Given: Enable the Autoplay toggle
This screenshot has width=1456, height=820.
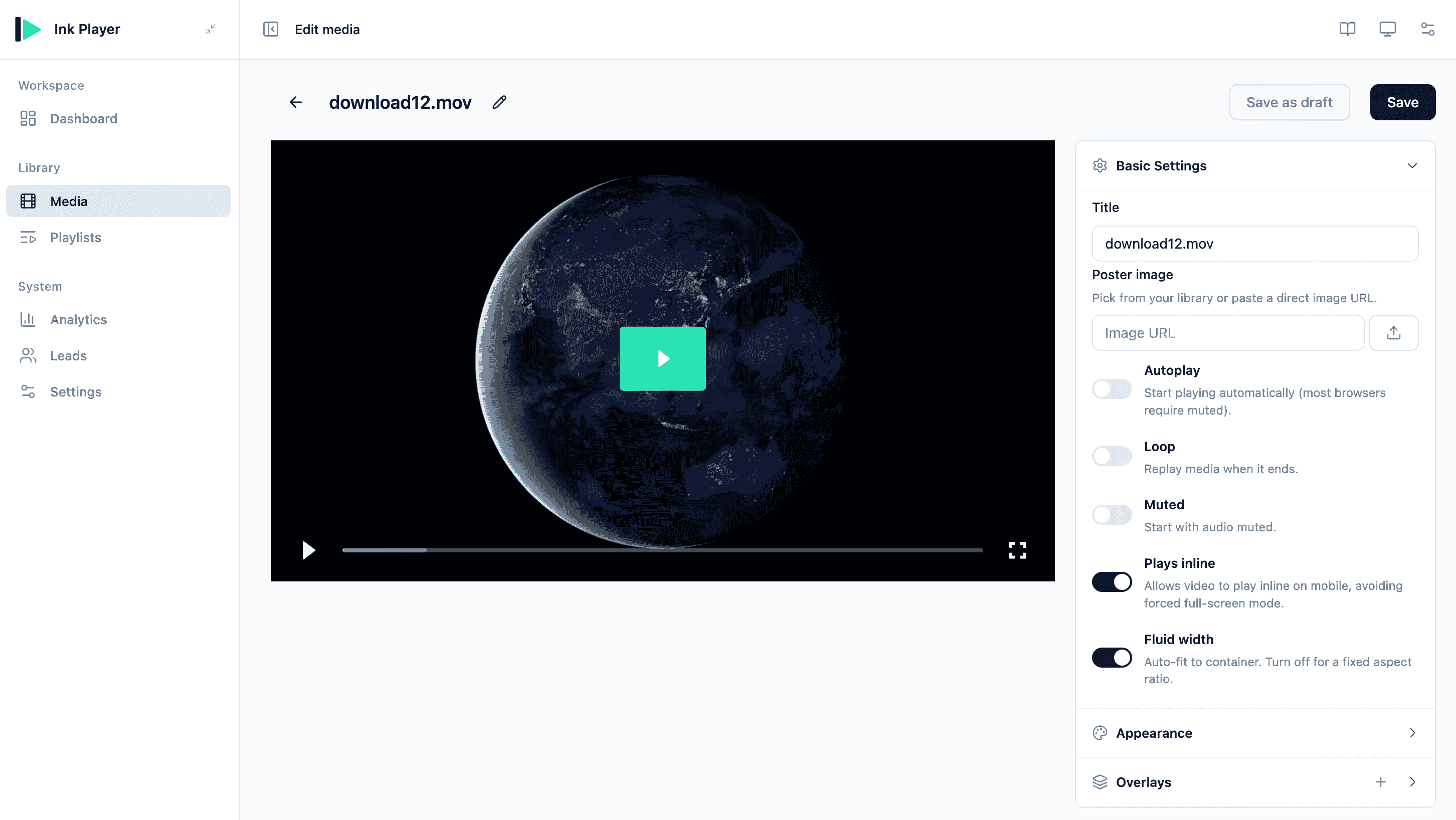Looking at the screenshot, I should [x=1112, y=389].
